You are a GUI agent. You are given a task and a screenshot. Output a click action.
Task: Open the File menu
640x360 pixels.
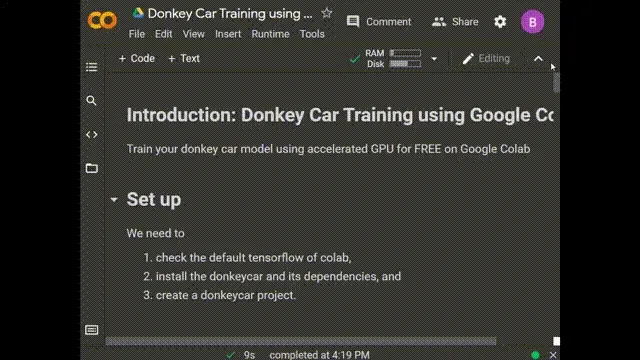pos(137,34)
